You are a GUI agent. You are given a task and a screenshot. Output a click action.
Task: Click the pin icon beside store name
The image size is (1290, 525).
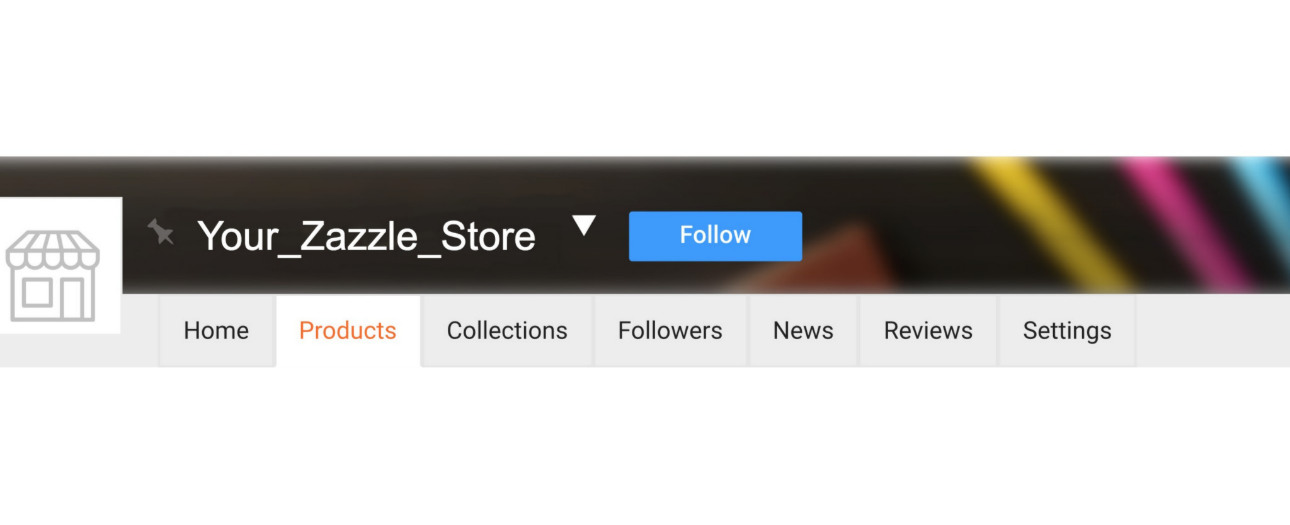[x=160, y=233]
